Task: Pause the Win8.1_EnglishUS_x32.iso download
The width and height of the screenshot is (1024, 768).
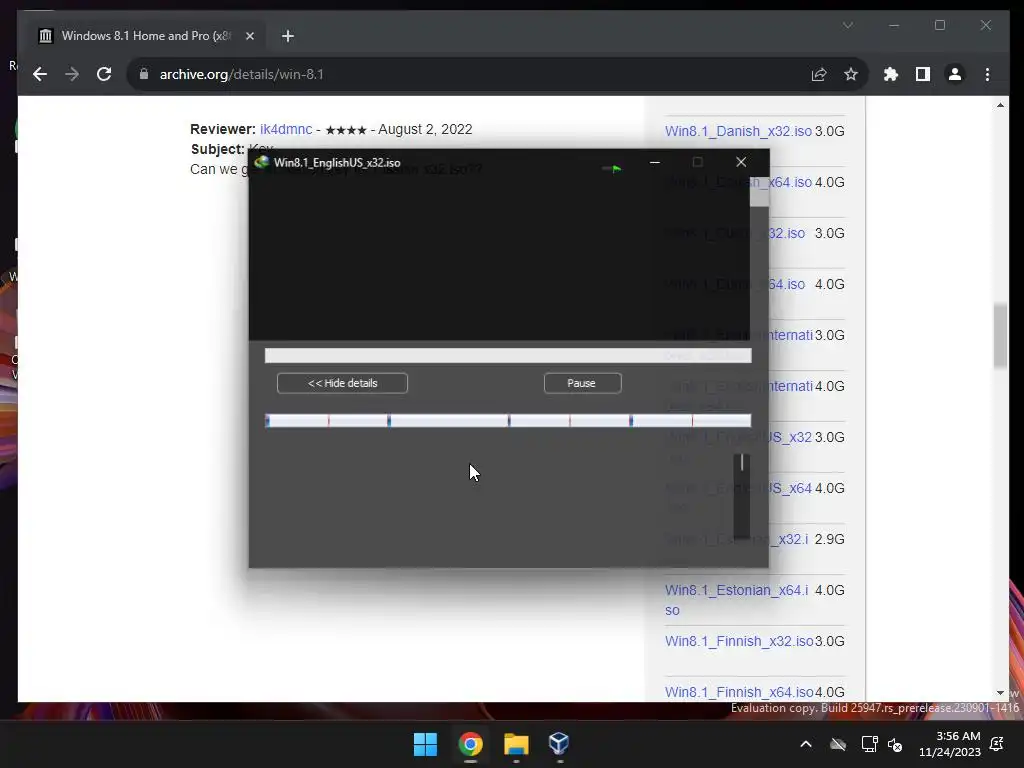Action: coord(582,383)
